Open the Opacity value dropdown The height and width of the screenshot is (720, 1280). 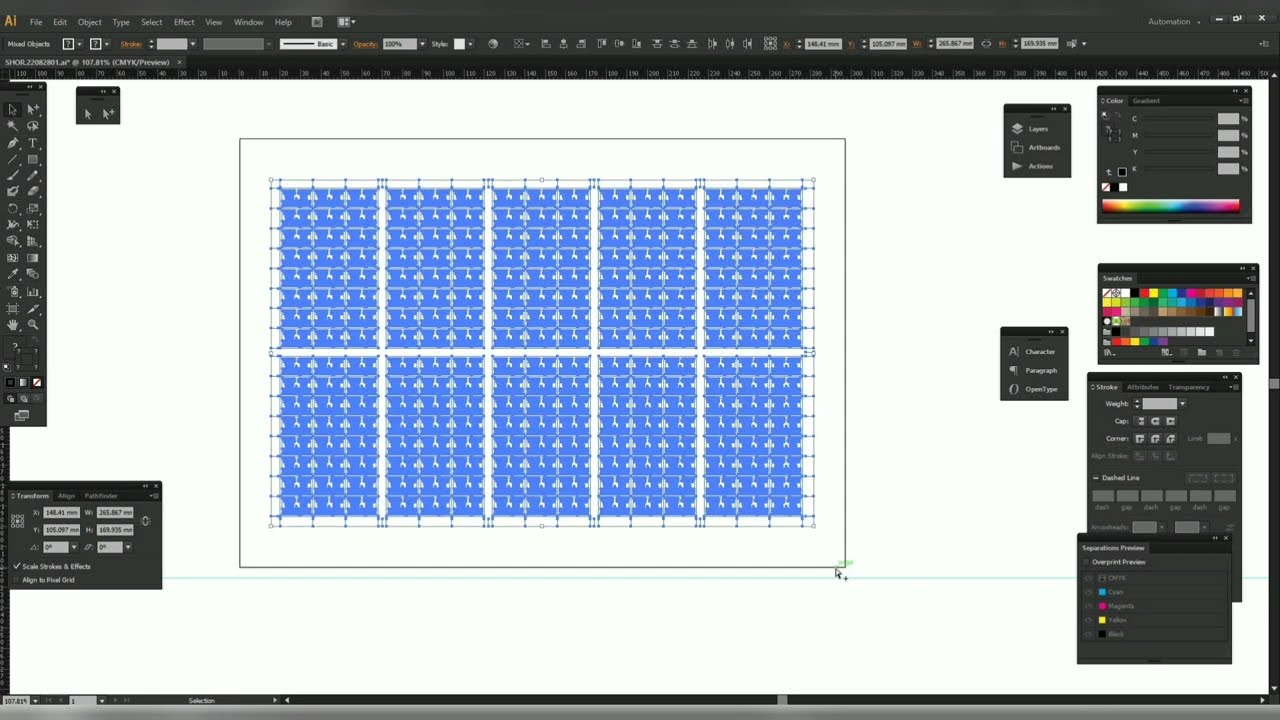pyautogui.click(x=422, y=44)
